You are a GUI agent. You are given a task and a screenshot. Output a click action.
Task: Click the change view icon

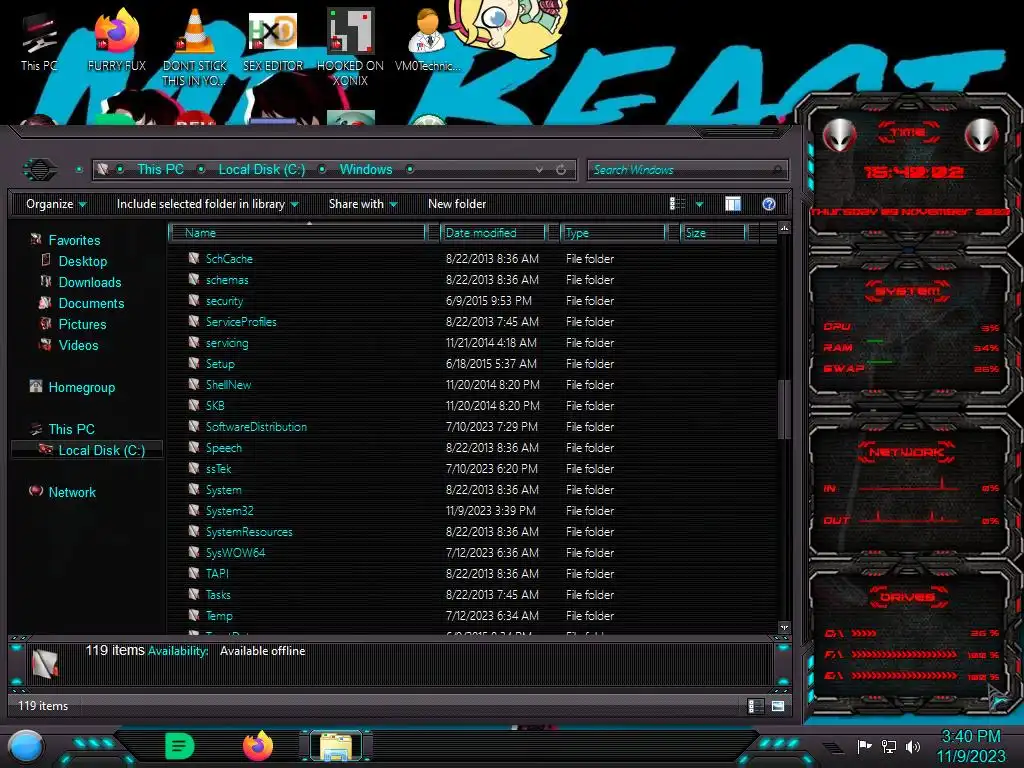coord(677,204)
